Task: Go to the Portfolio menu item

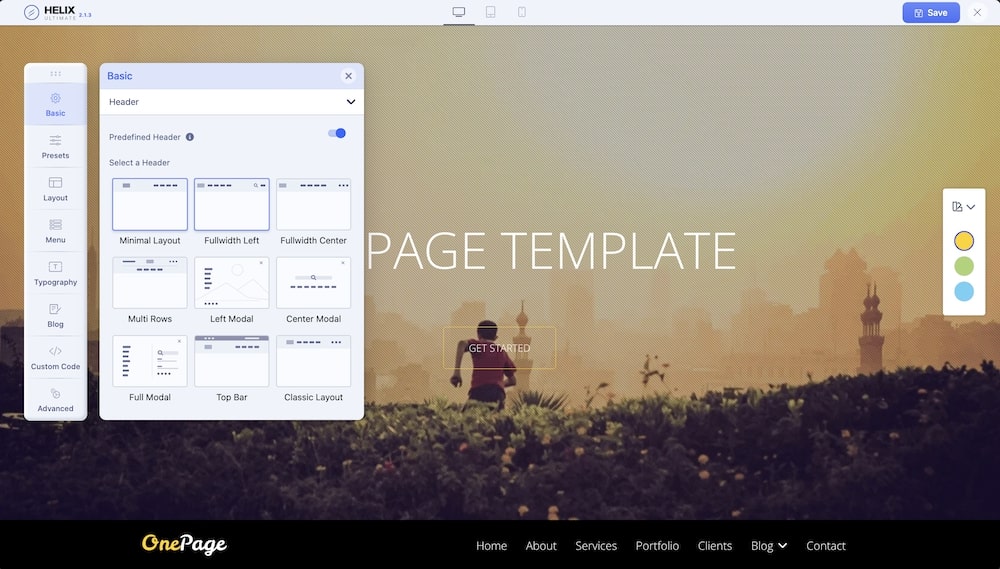Action: pos(657,546)
